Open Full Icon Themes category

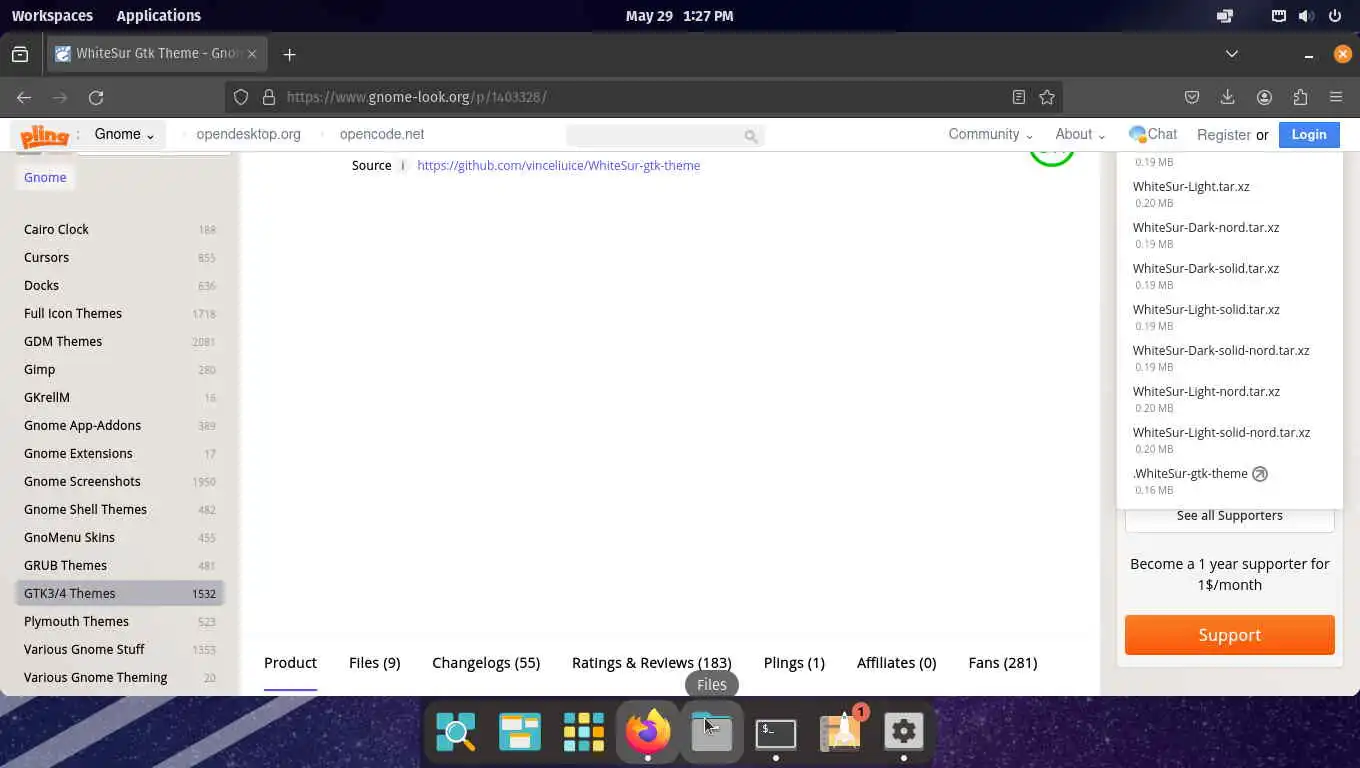click(73, 313)
